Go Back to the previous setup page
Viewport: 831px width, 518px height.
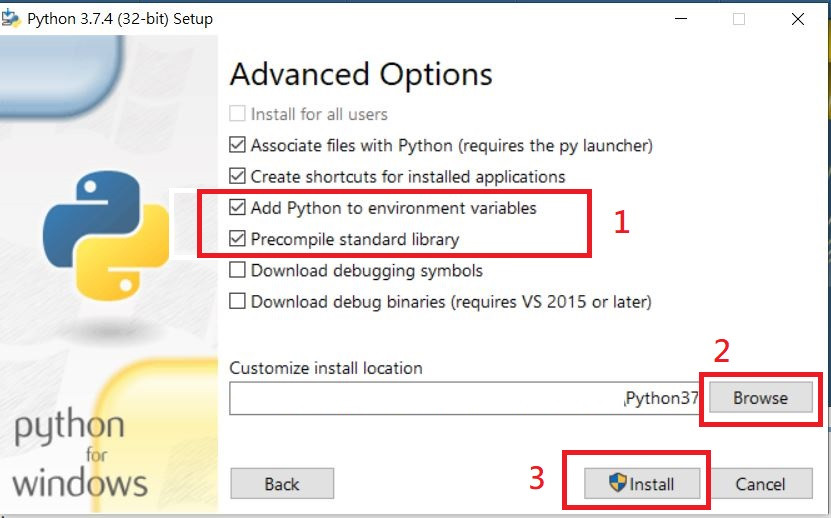[x=282, y=484]
